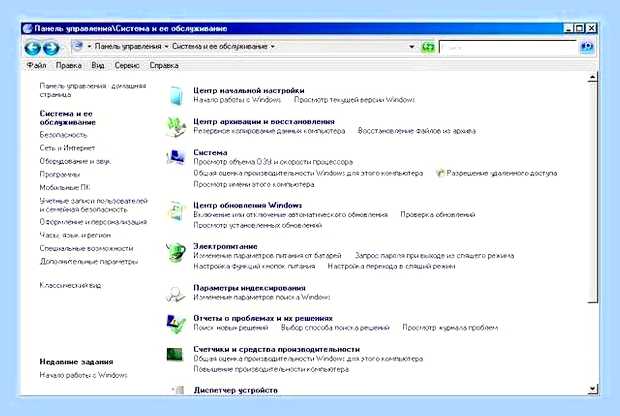Open the Справка menu
Viewport: 620px width, 416px height.
(x=164, y=65)
